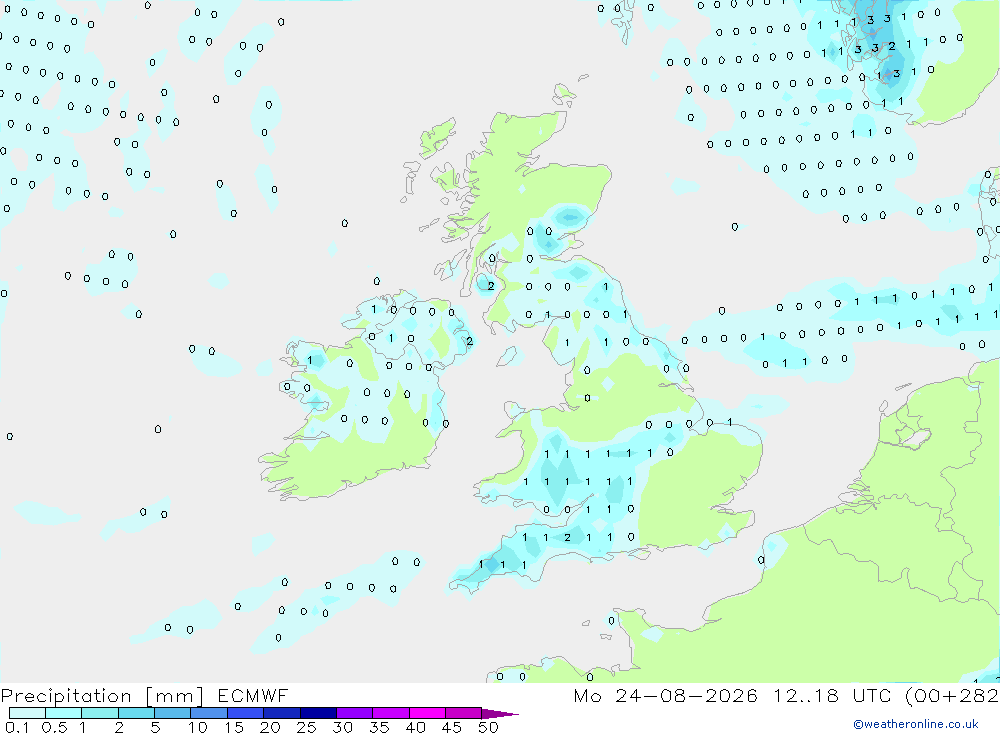Click the 25–30 mm navy legend swatch
Screen dimensions: 1000x733
coord(318,713)
